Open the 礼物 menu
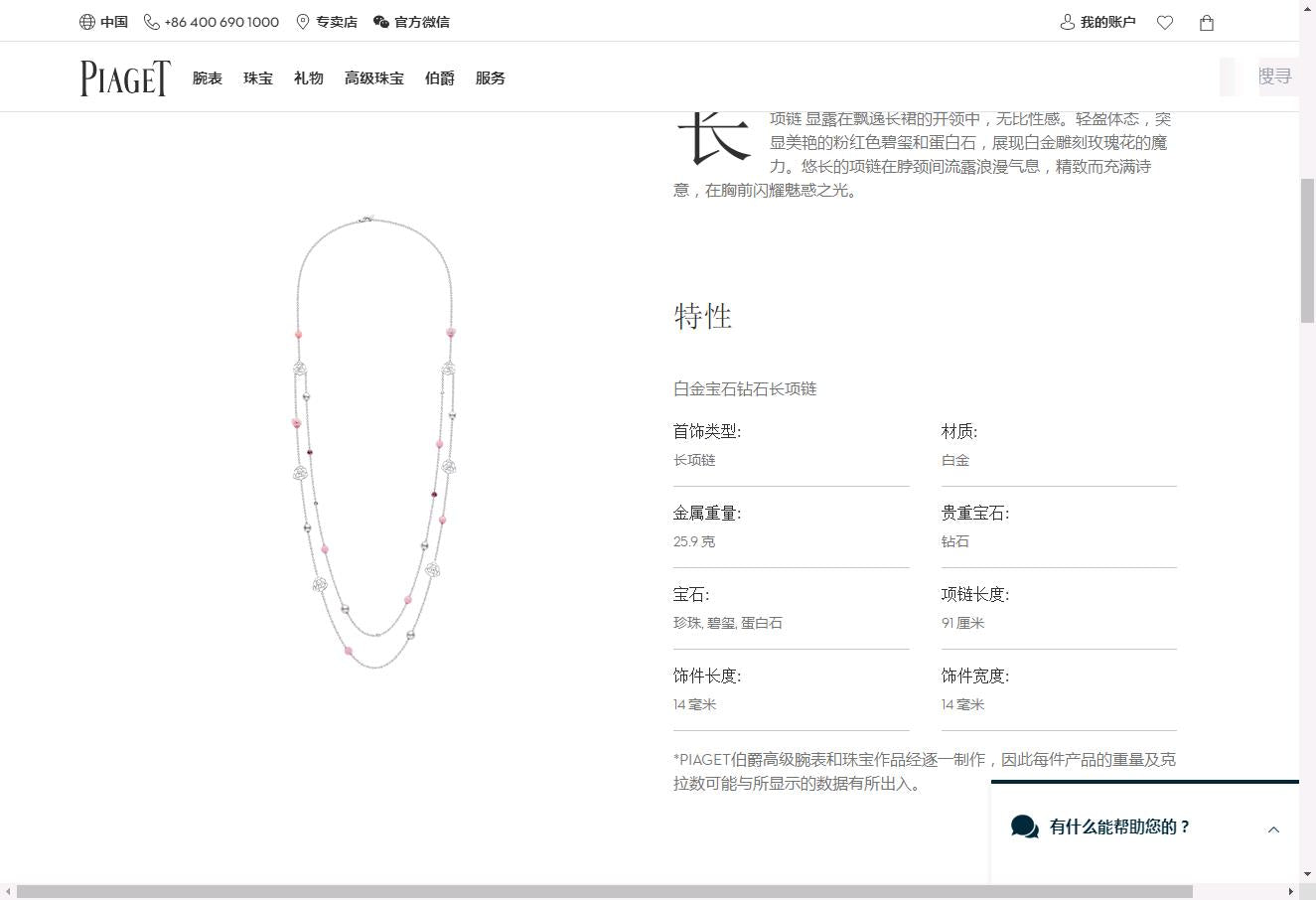The height and width of the screenshot is (900, 1316). point(309,78)
